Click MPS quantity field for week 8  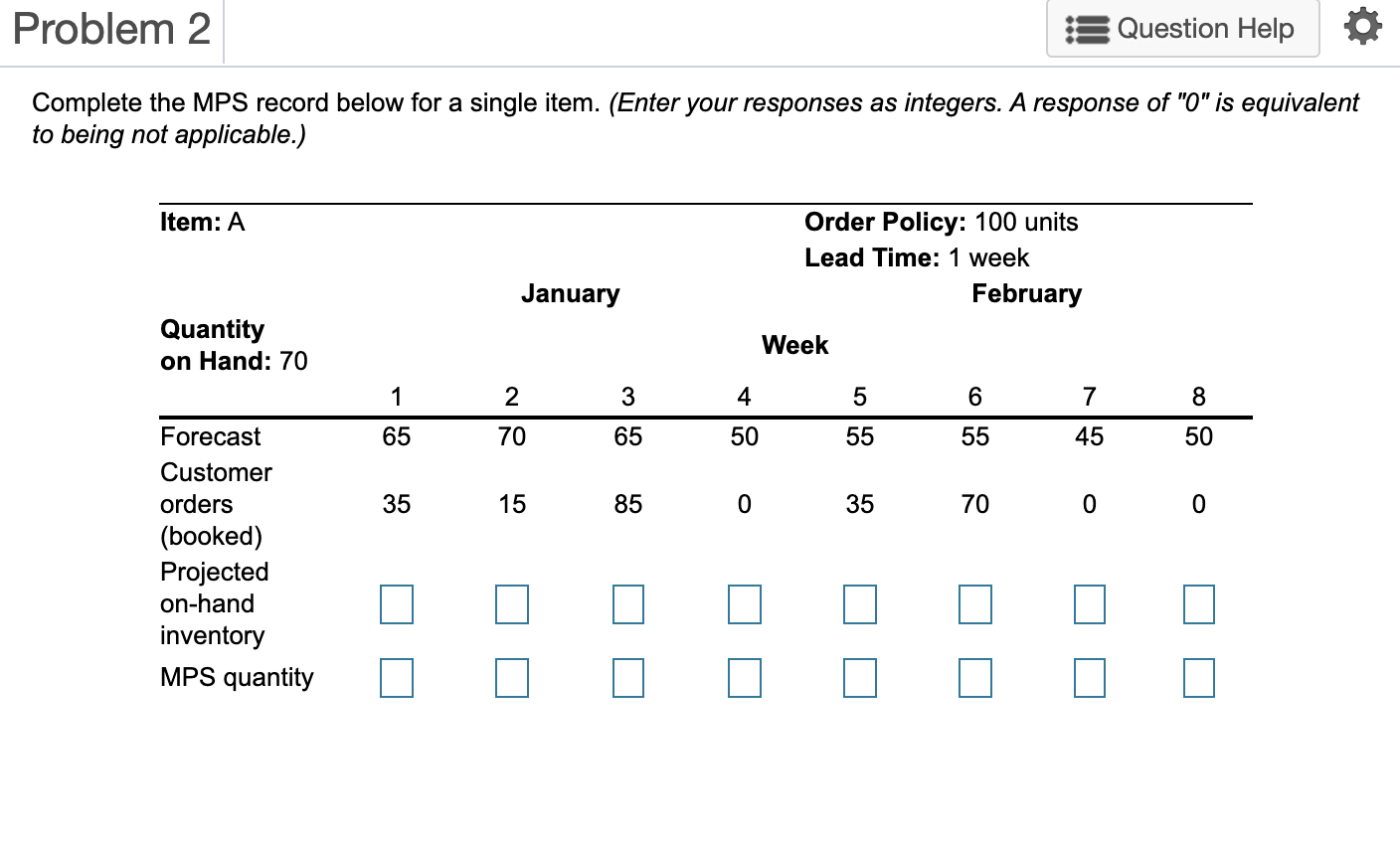tap(1198, 678)
